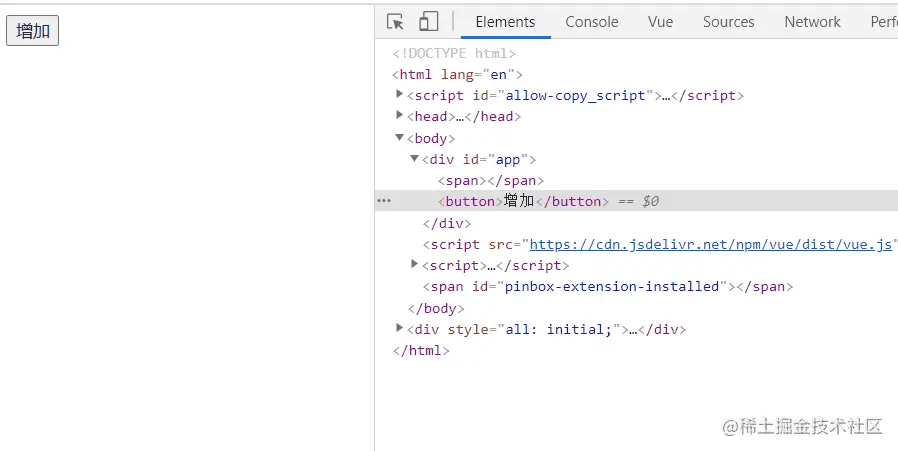Open the Network tab
The image size is (898, 451).
coord(812,22)
